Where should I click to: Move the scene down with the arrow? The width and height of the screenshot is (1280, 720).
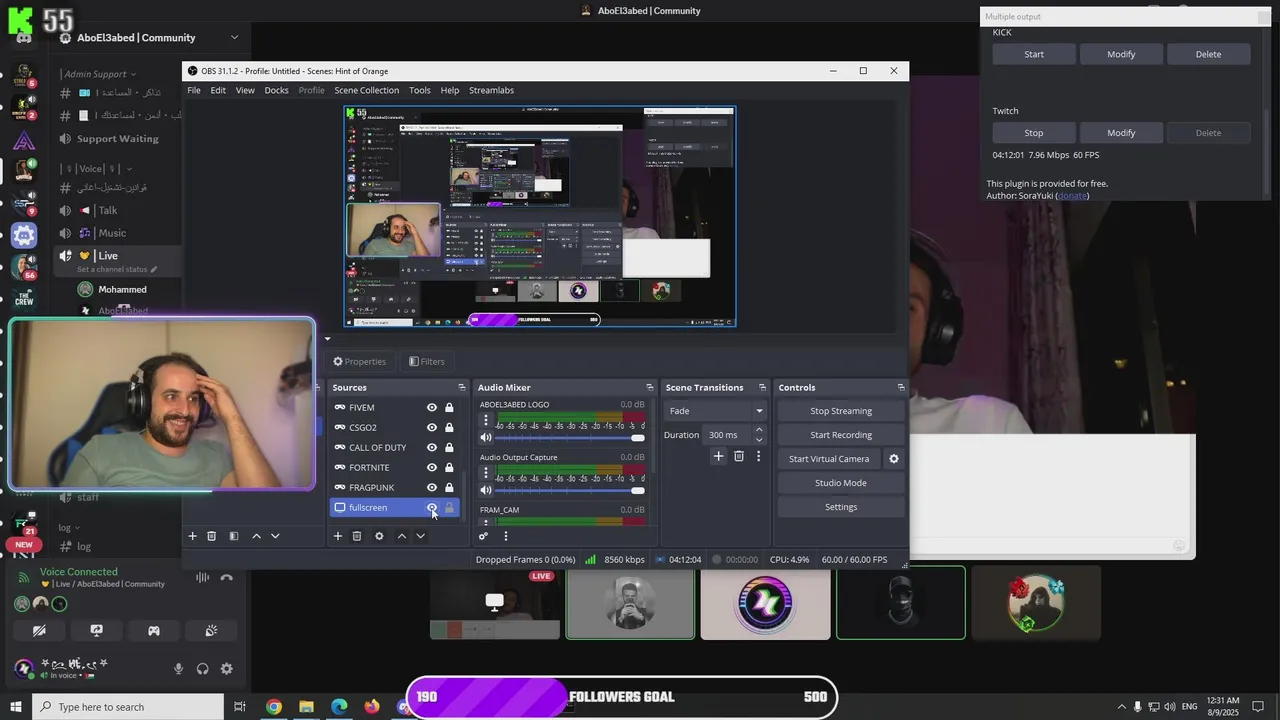click(x=275, y=536)
